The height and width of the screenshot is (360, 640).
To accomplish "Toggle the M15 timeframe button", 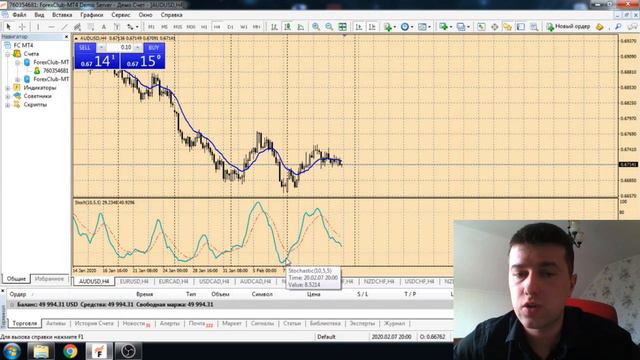I will (178, 27).
